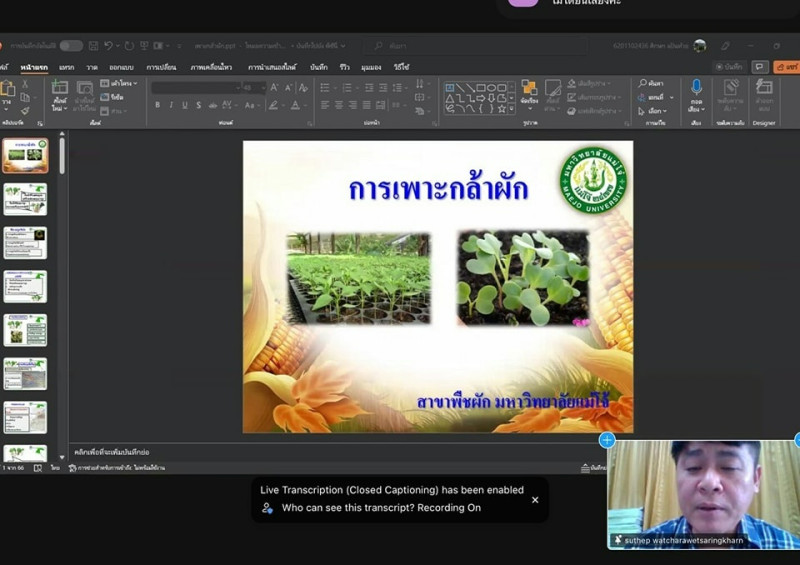Toggle bullet list formatting

pyautogui.click(x=325, y=87)
